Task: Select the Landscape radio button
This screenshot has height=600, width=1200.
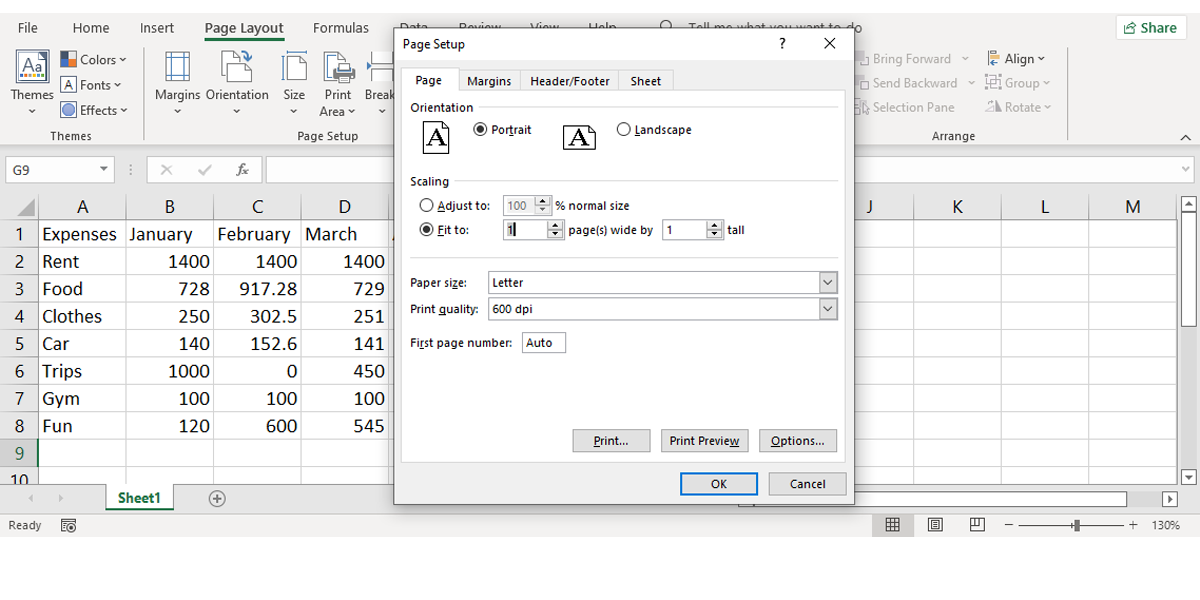Action: [624, 130]
